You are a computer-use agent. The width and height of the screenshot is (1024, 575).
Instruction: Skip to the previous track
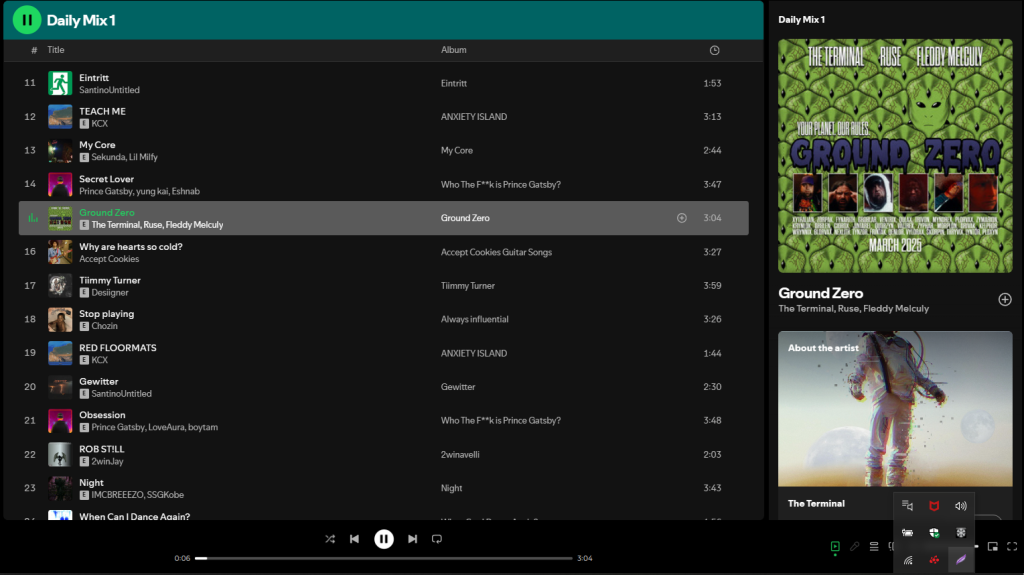click(x=354, y=539)
